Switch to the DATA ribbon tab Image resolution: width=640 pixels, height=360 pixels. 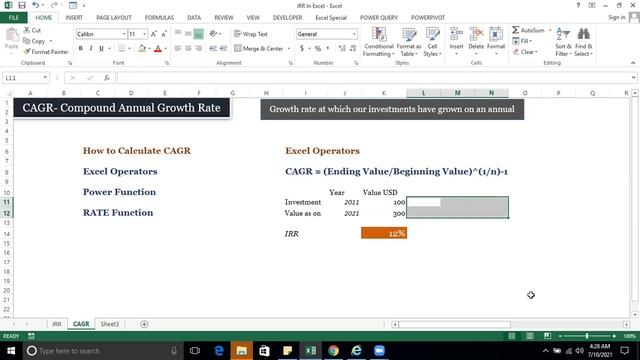pos(194,18)
